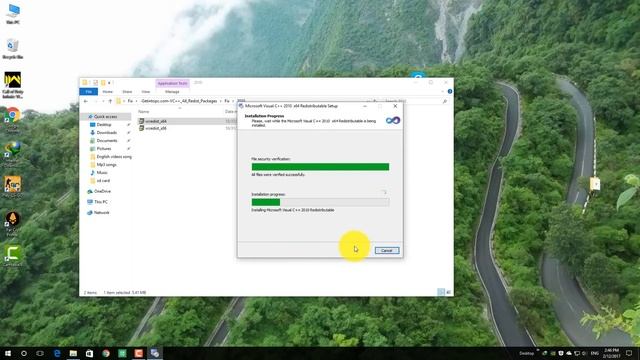Open the View ribbon tab
The height and width of the screenshot is (360, 640).
coord(146,92)
